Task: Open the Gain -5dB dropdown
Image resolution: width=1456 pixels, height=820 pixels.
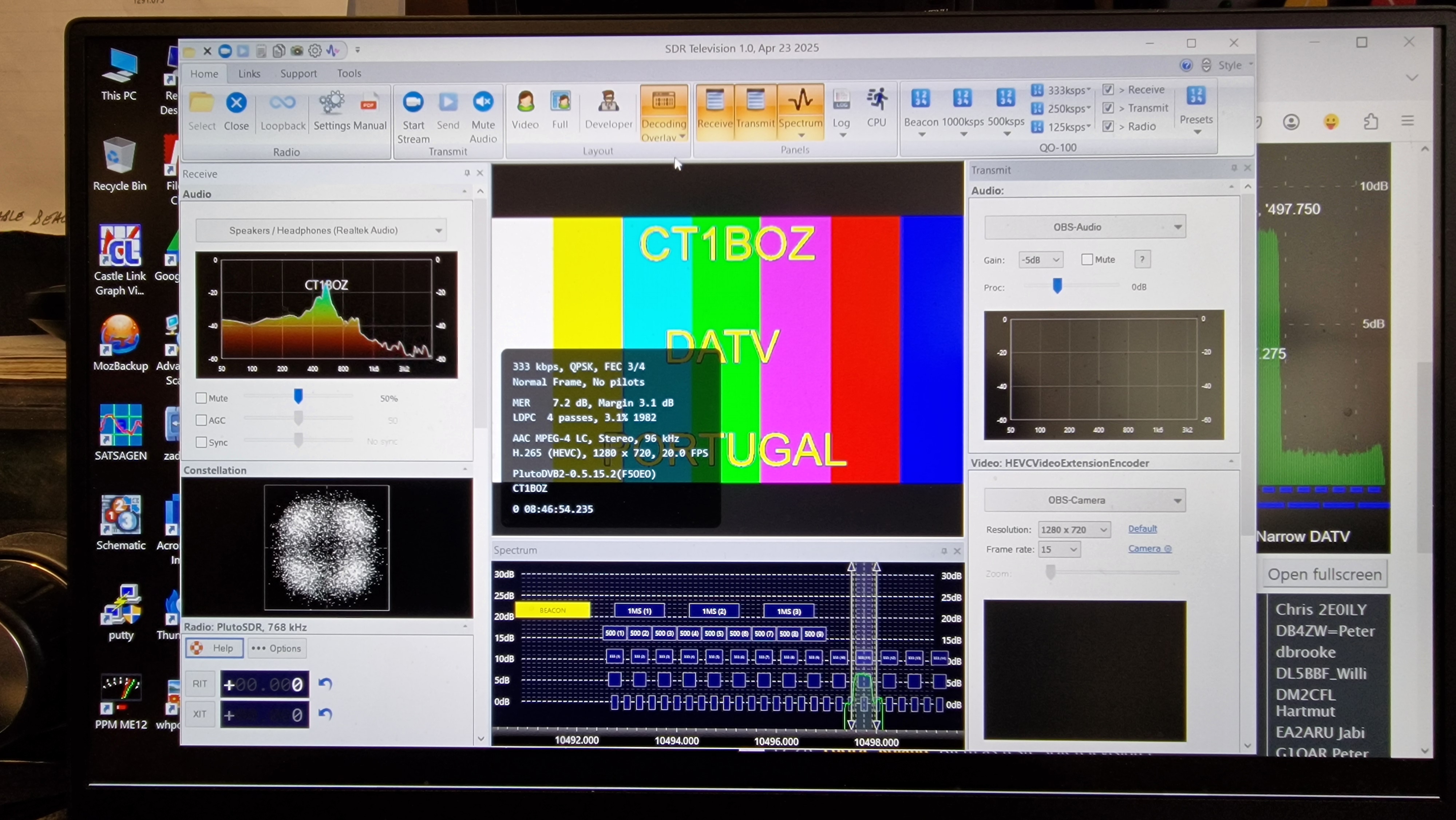Action: pyautogui.click(x=1041, y=260)
